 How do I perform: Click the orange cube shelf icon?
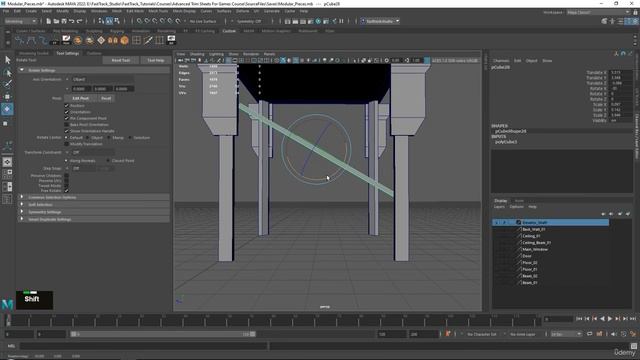[x=124, y=40]
